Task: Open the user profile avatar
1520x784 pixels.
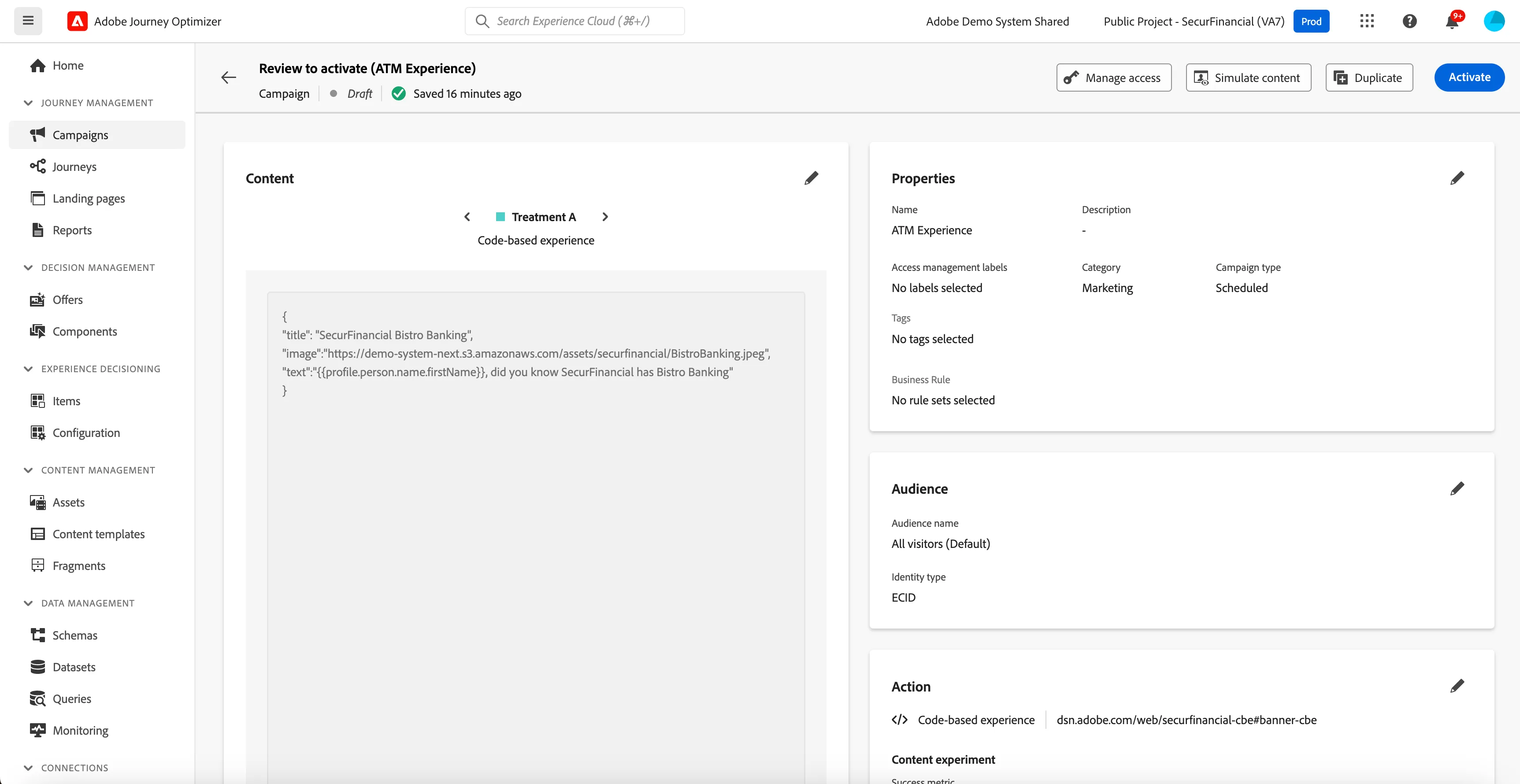Action: click(x=1494, y=21)
